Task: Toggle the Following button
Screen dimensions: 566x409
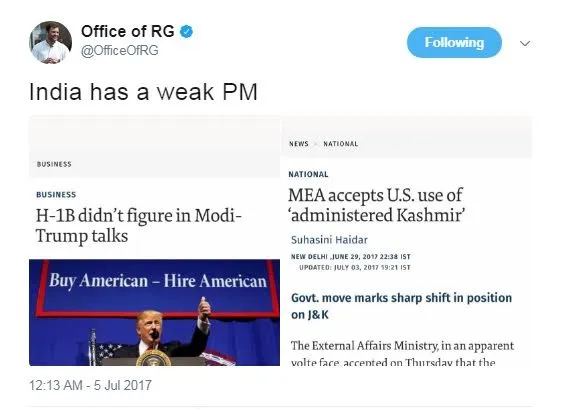Action: pos(454,42)
